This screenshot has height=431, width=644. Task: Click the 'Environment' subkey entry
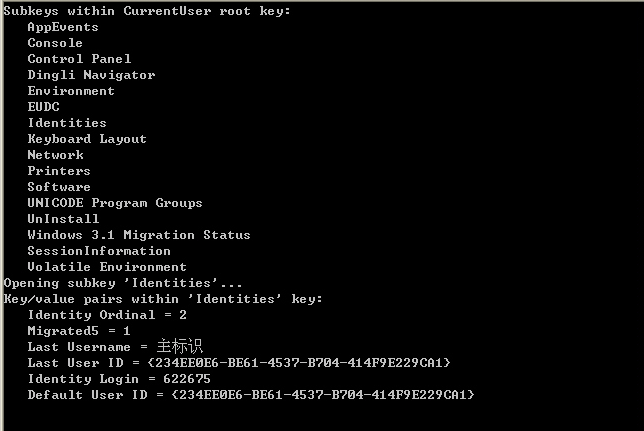(x=71, y=91)
